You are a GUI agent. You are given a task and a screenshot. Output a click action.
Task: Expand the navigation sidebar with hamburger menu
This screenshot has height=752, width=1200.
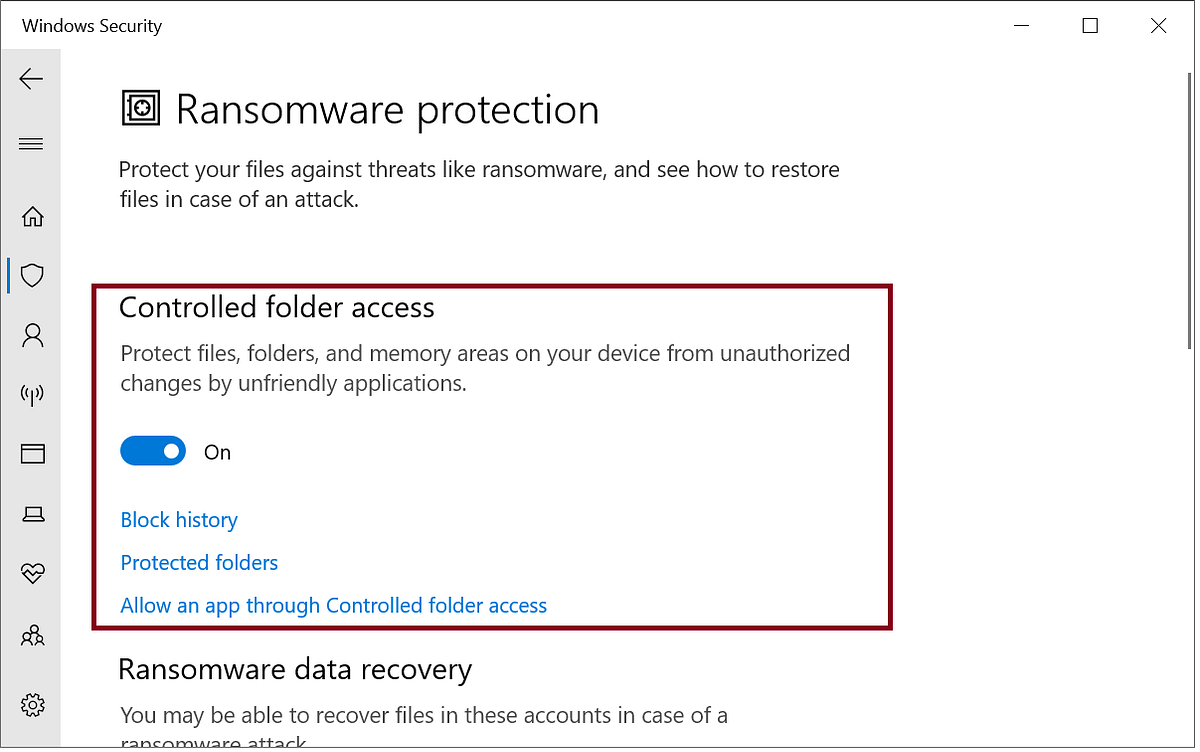click(x=31, y=143)
